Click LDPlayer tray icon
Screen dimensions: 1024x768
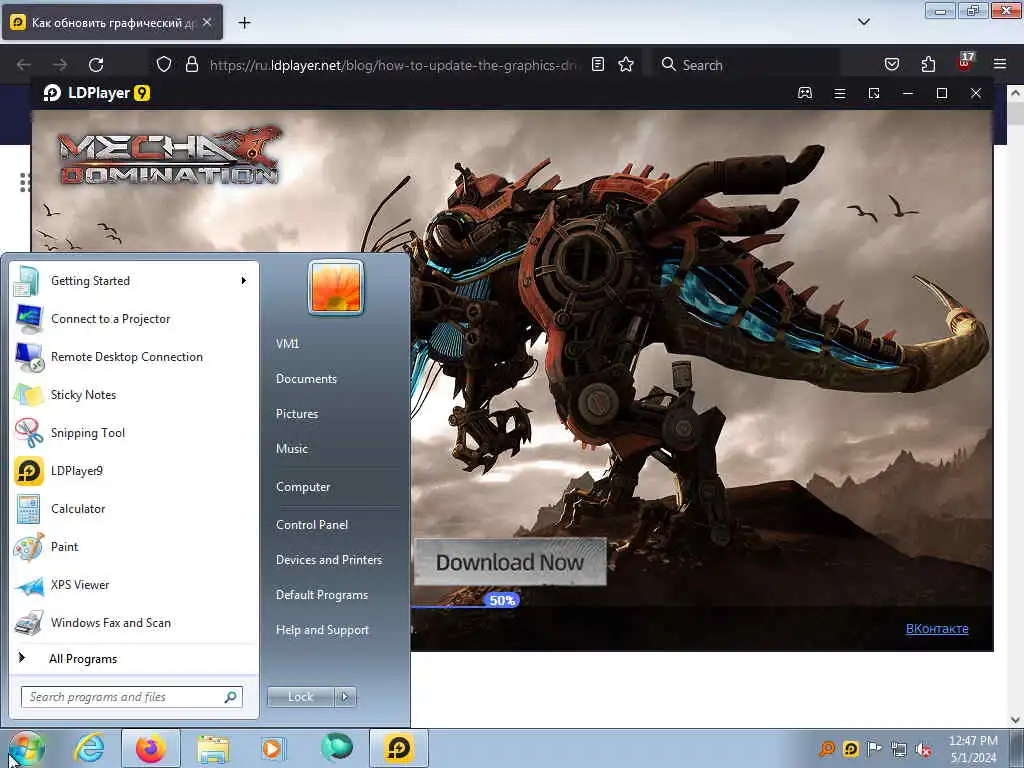coord(850,748)
